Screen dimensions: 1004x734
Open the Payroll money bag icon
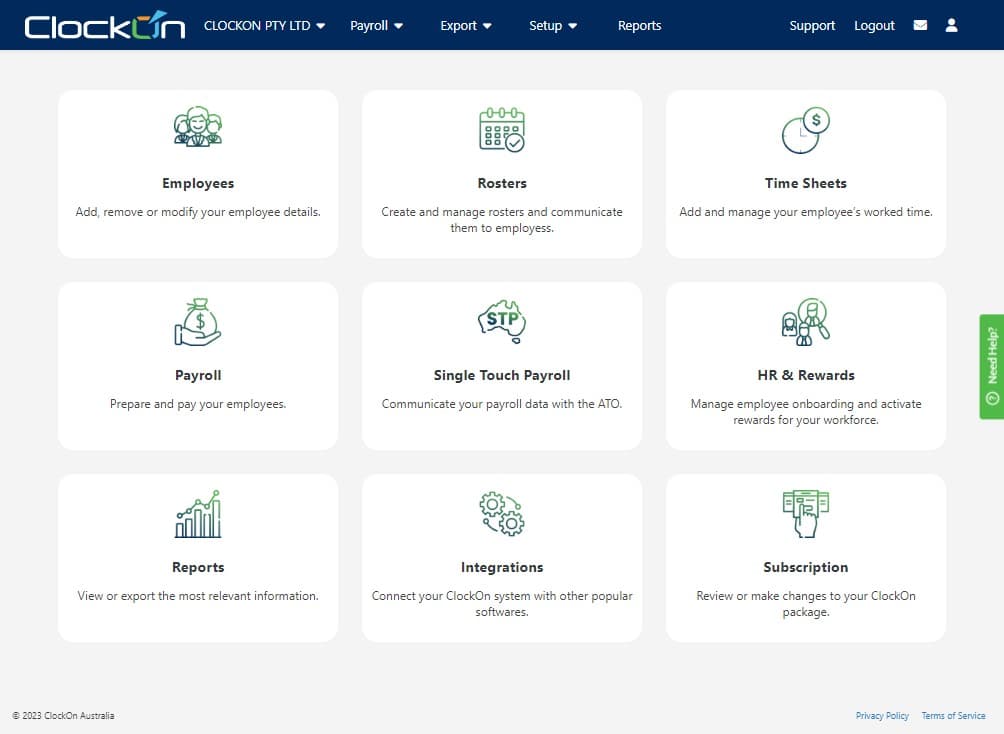198,322
